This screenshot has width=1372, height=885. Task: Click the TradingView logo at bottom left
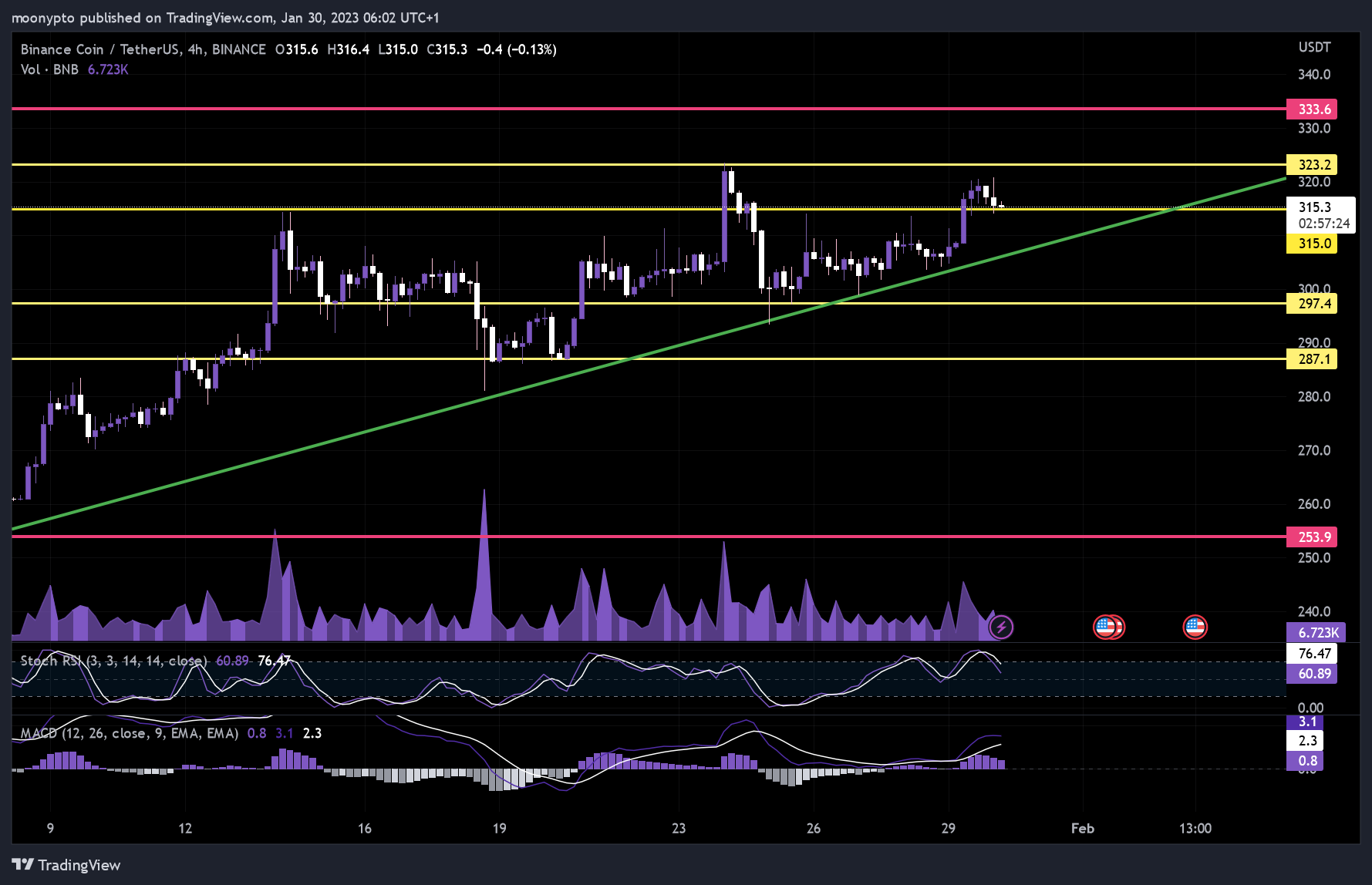point(66,865)
